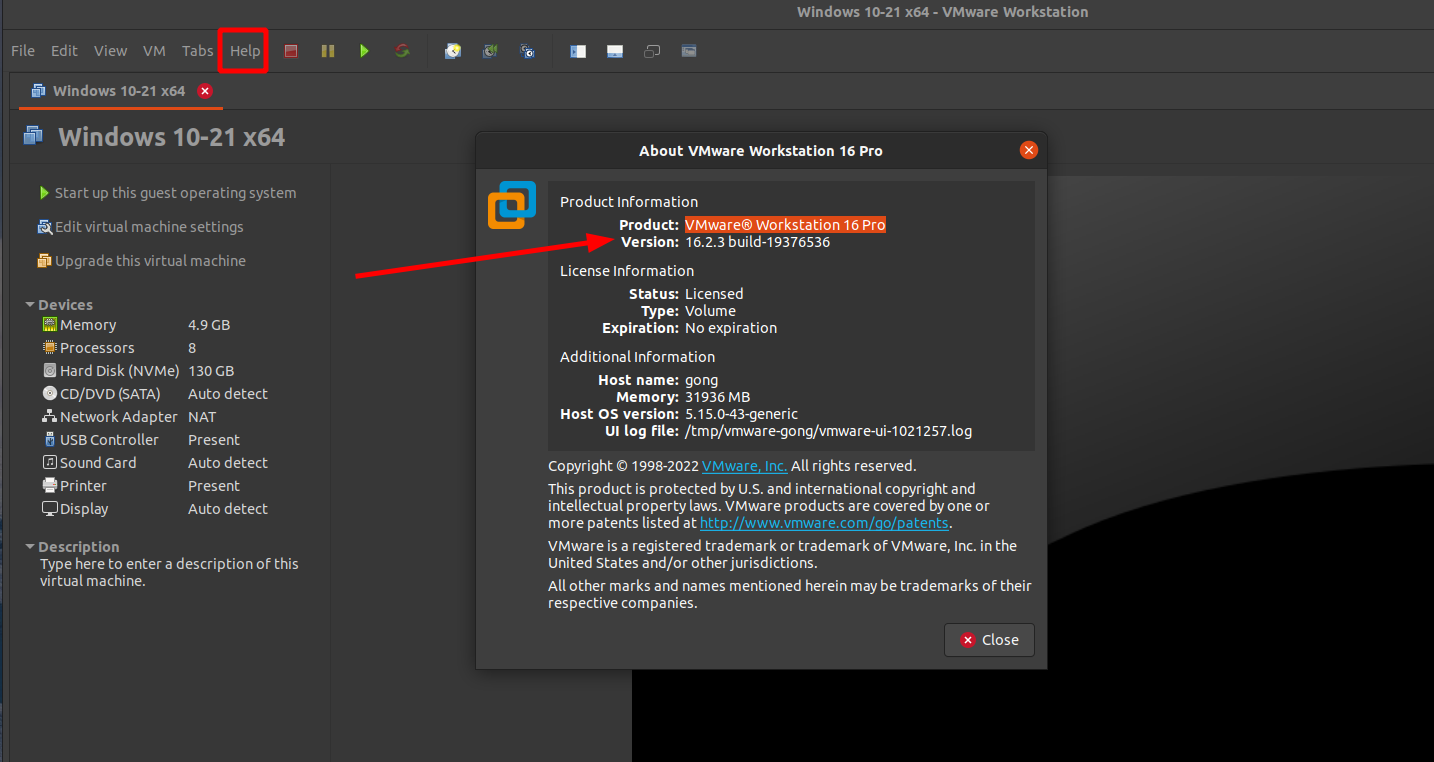Viewport: 1434px width, 762px height.
Task: Collapse the Devices section
Action: tap(30, 305)
